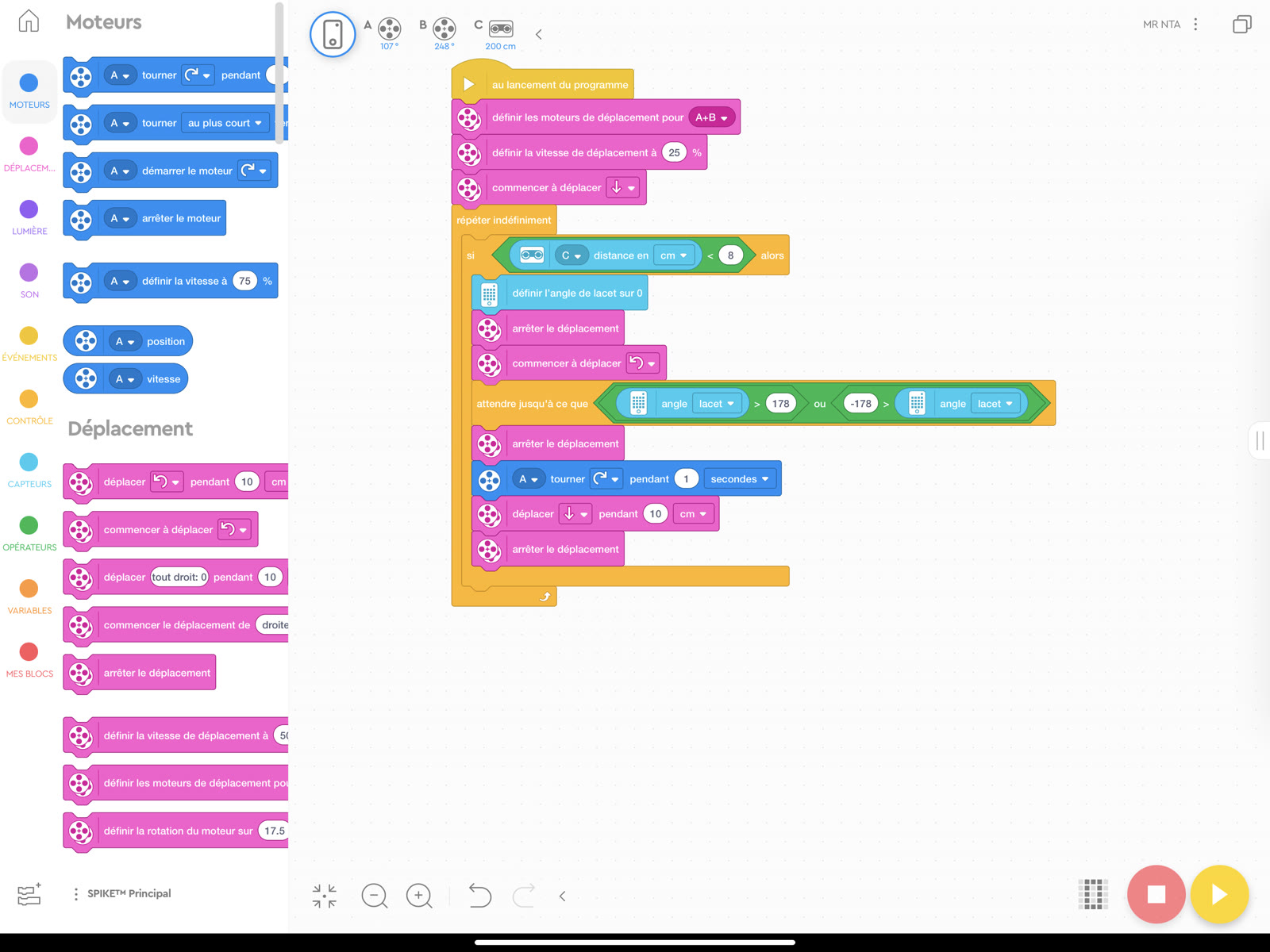
Task: Edit the 25 percent movement speed value
Action: tap(674, 152)
